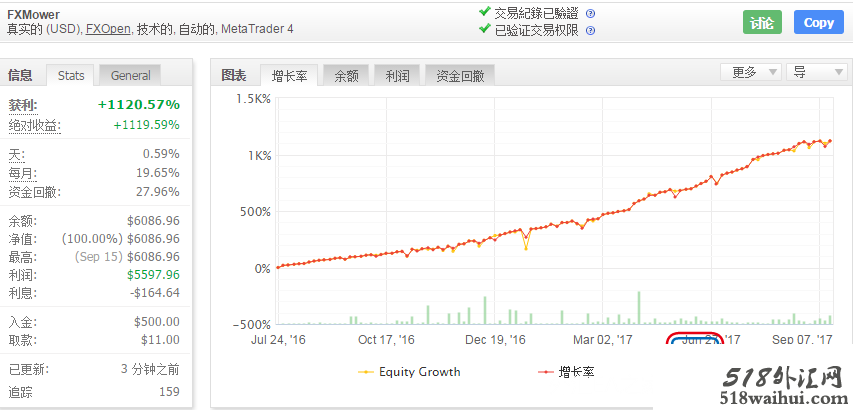853x410 pixels.
Task: Open the General tab
Action: click(131, 75)
